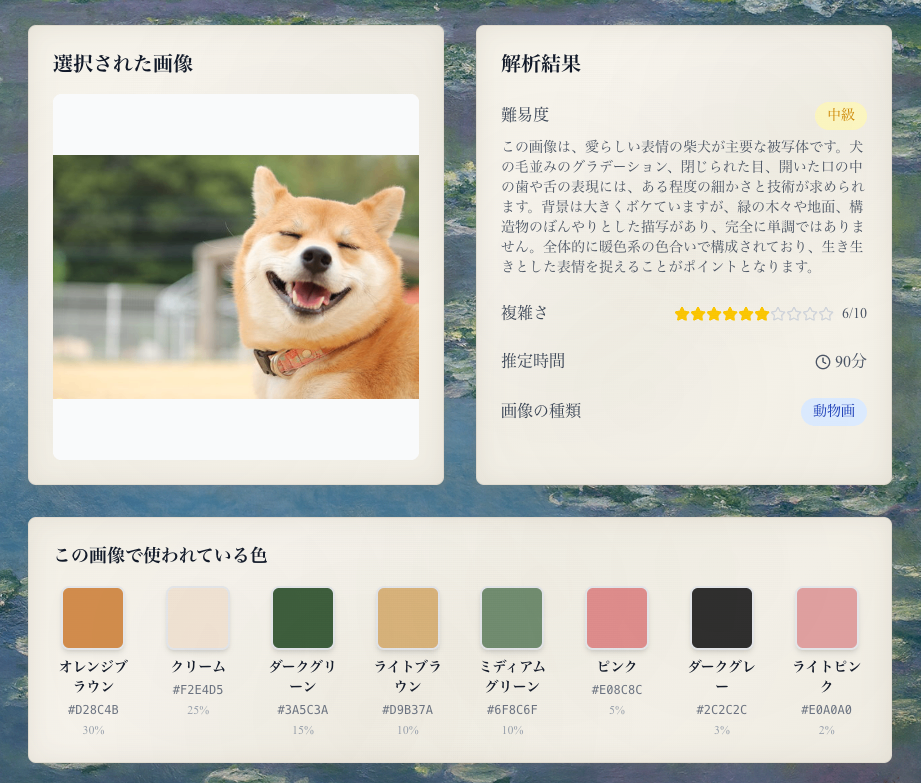Click the #D28C4B hex code text
This screenshot has height=783, width=921.
[x=93, y=710]
